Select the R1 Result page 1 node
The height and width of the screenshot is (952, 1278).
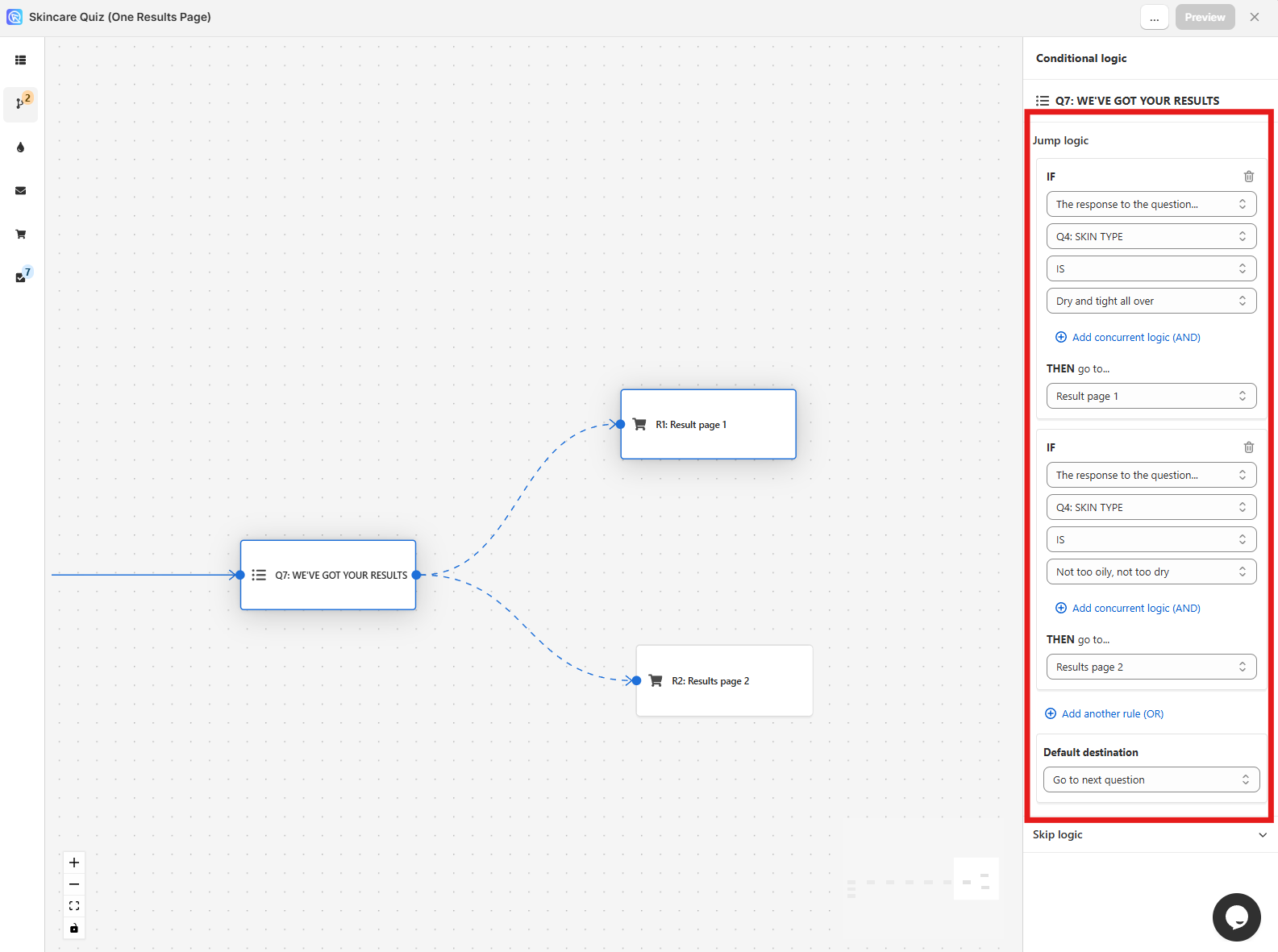tap(708, 424)
